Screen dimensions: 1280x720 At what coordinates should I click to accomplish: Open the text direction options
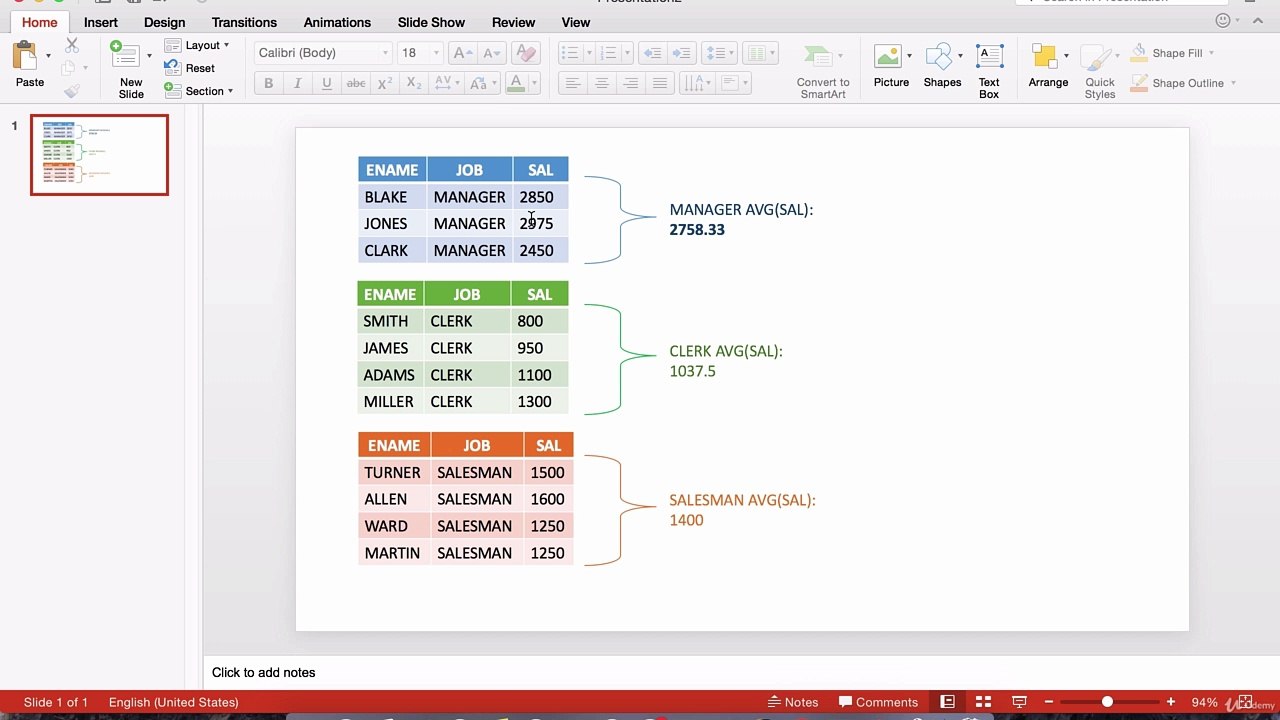(x=696, y=84)
